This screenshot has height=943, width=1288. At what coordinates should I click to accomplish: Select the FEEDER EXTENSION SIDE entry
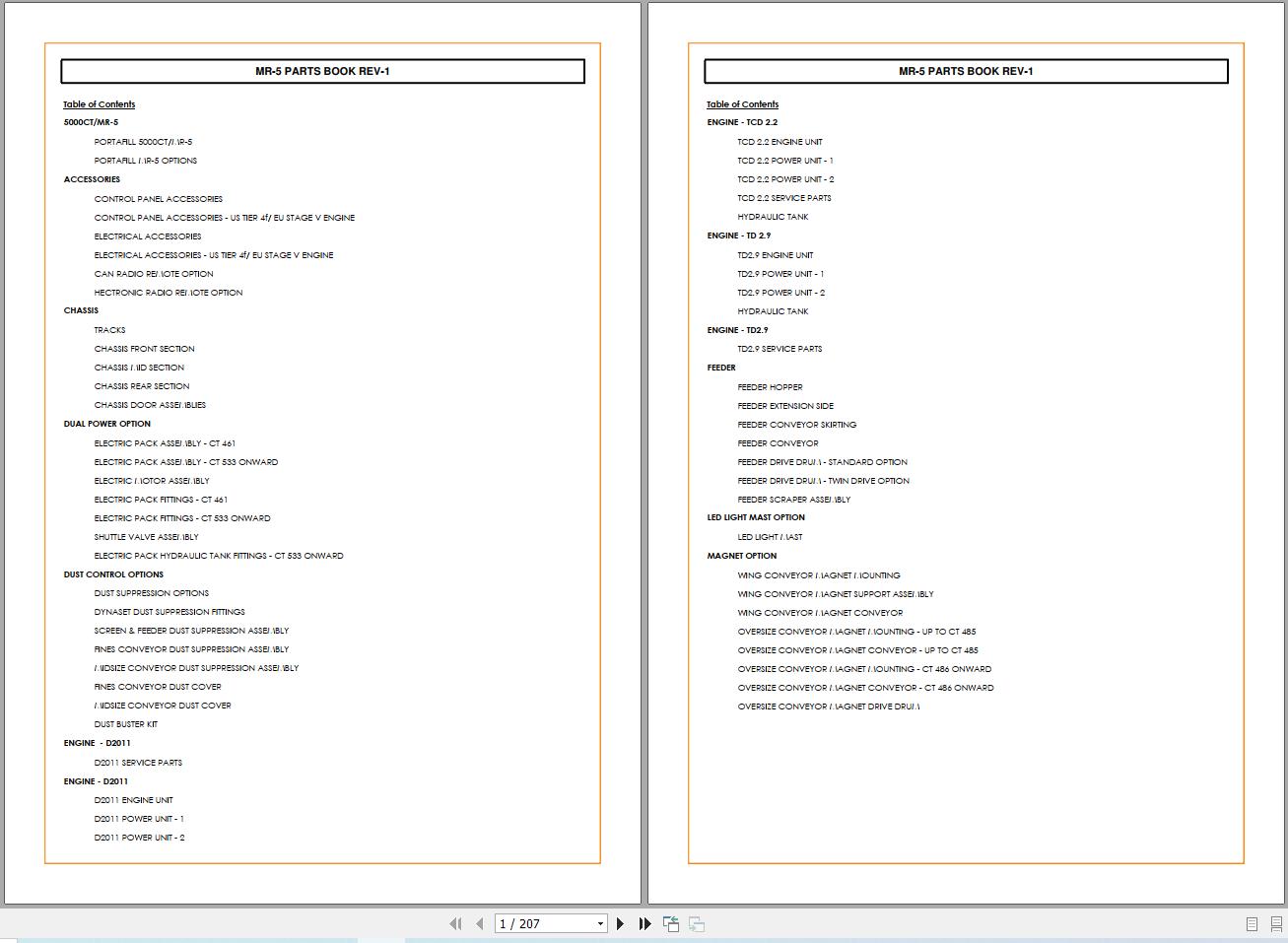click(785, 406)
